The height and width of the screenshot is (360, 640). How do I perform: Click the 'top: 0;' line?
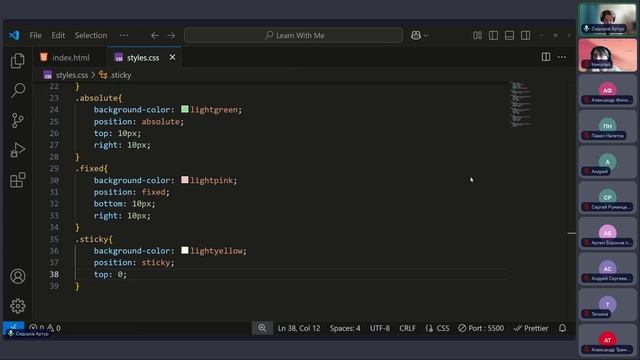coord(110,274)
